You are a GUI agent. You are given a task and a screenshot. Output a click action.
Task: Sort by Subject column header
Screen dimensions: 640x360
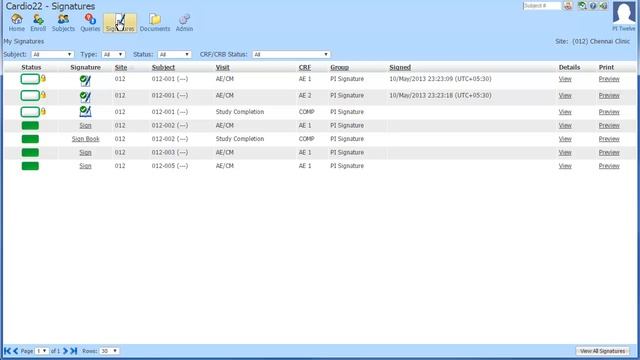coord(163,67)
